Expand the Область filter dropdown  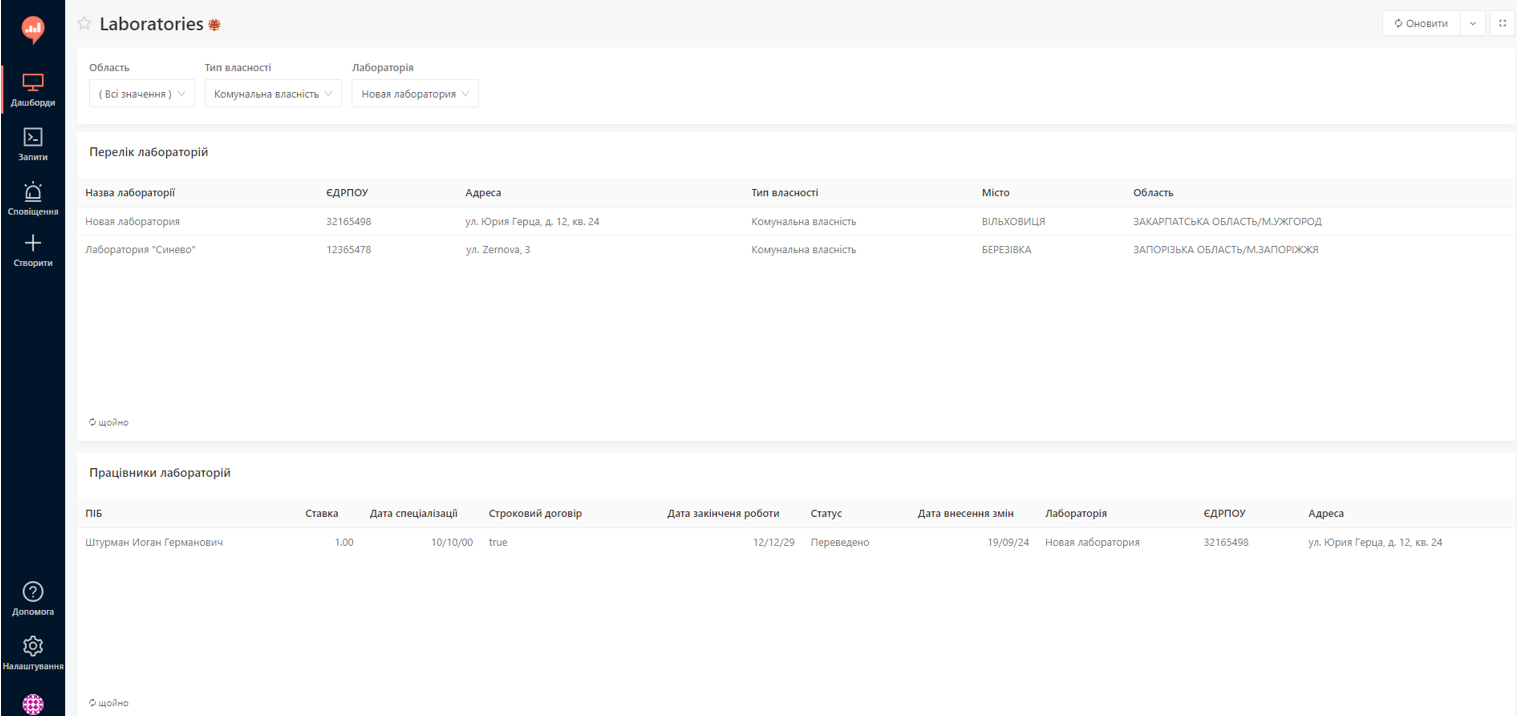point(142,94)
